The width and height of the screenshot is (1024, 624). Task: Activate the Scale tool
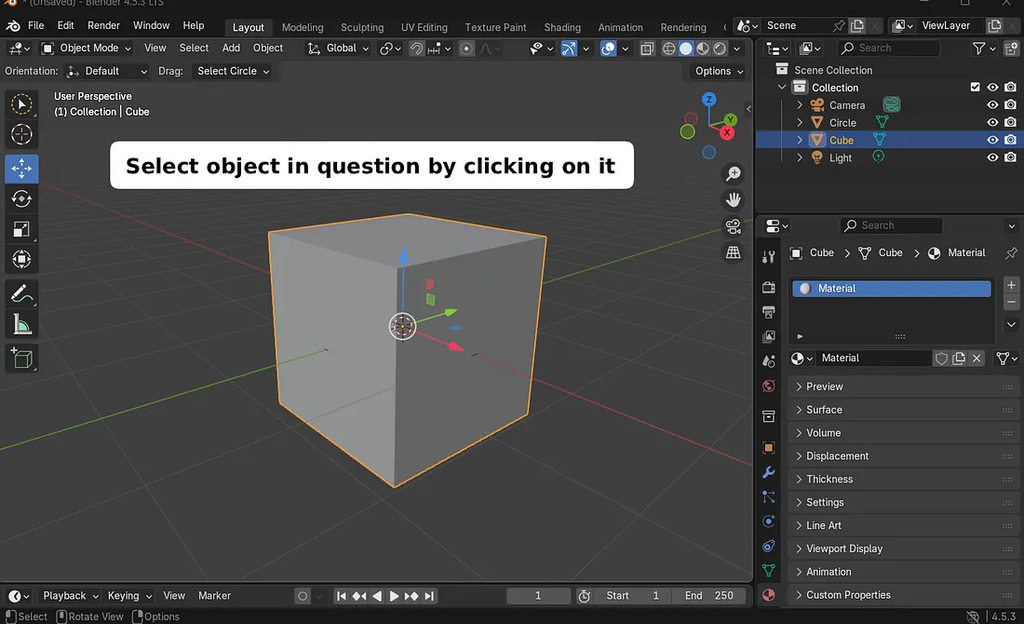[21, 229]
